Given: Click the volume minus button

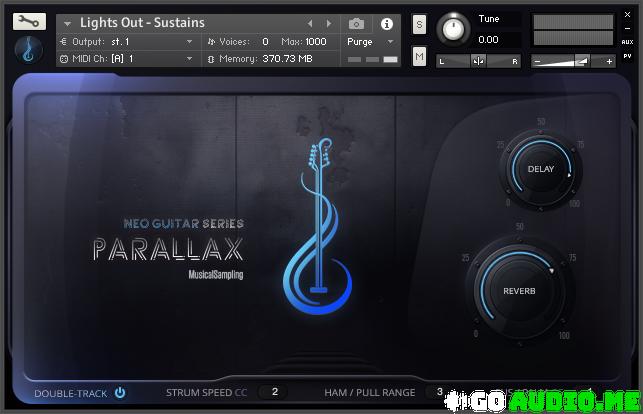Looking at the screenshot, I should click(538, 61).
